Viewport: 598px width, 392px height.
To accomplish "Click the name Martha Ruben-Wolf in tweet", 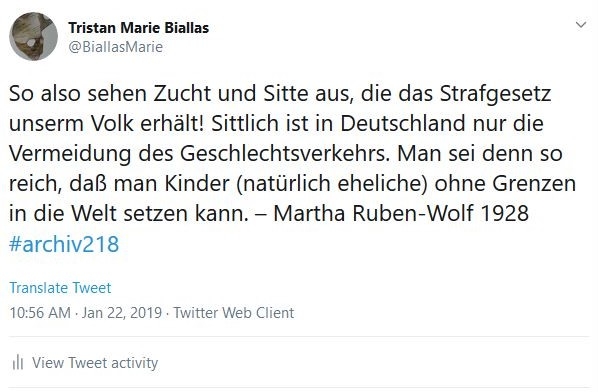I will click(x=373, y=214).
